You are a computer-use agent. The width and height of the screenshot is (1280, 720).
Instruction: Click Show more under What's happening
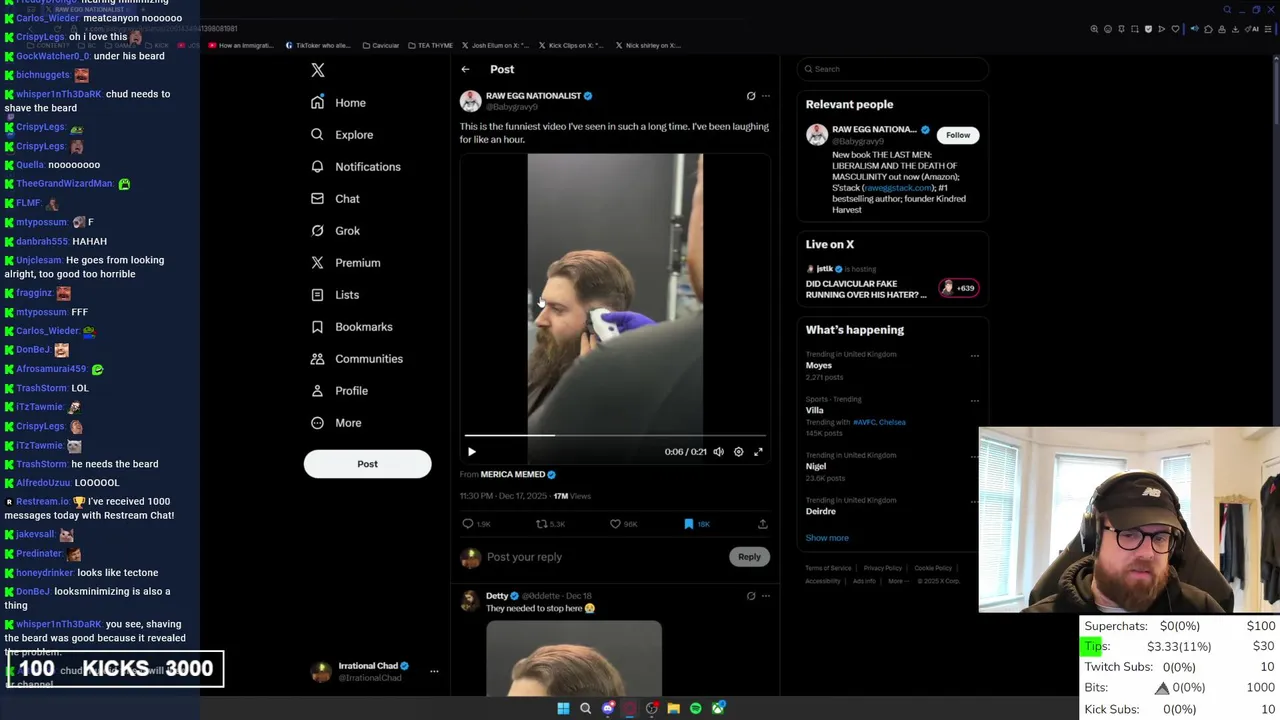pos(827,538)
